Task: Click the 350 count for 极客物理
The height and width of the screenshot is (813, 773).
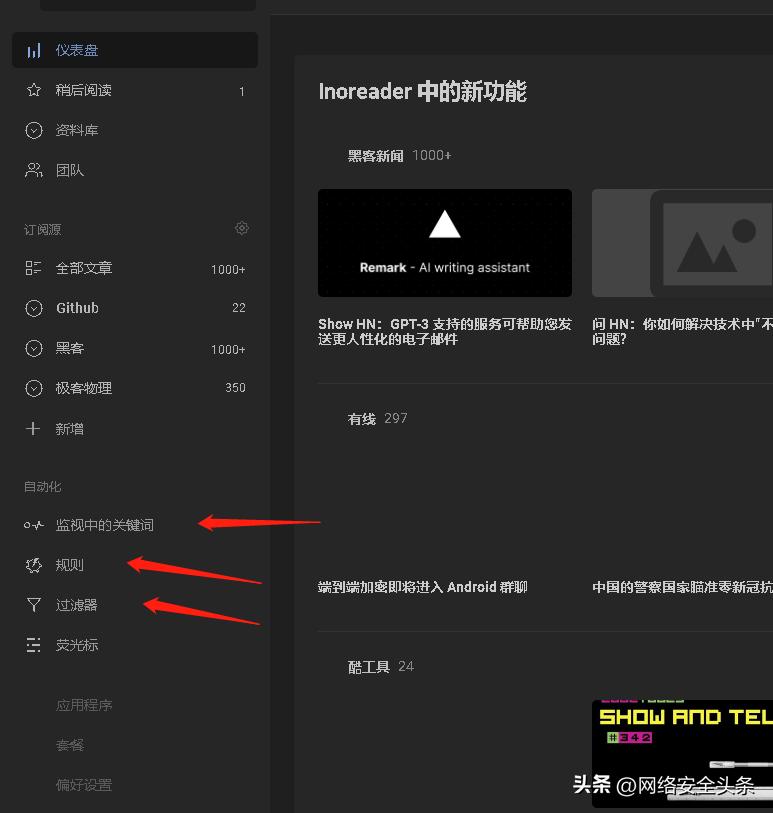Action: (235, 388)
